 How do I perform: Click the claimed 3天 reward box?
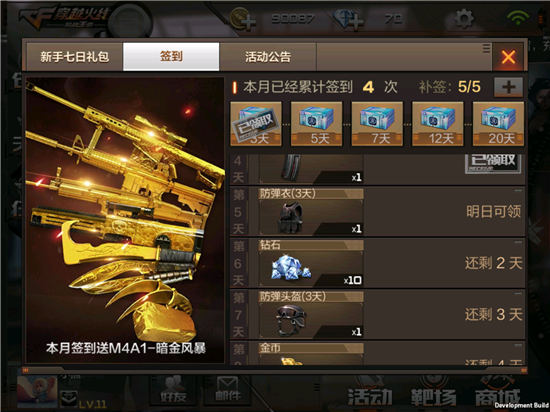click(256, 123)
